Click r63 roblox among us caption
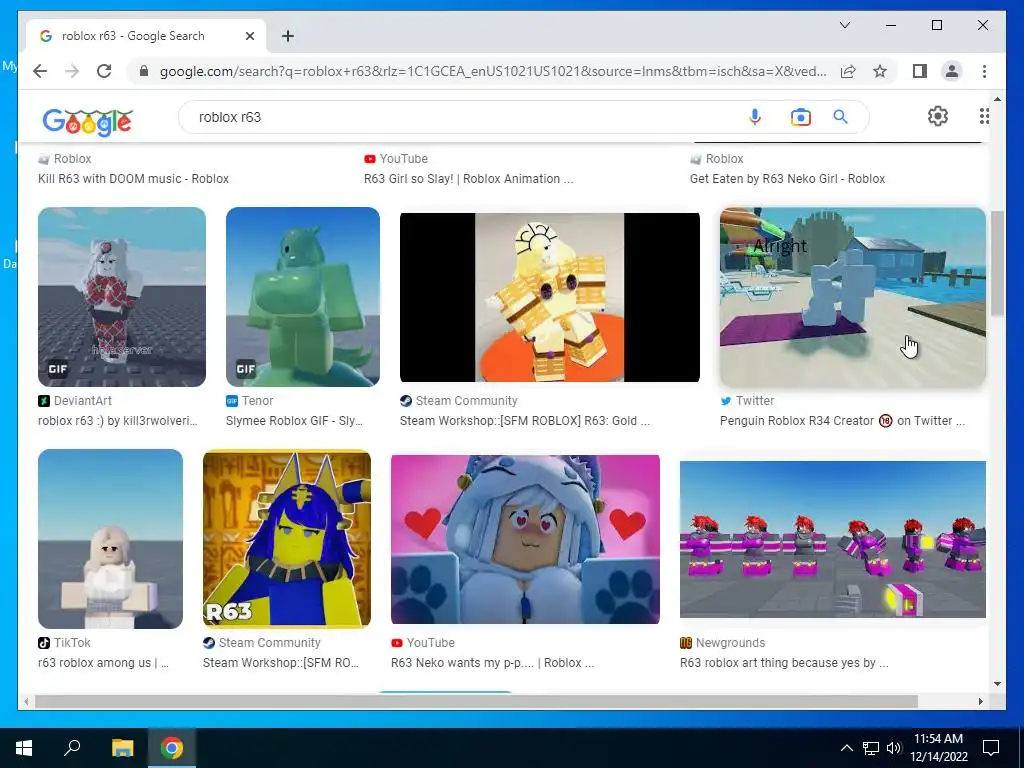 click(x=103, y=662)
